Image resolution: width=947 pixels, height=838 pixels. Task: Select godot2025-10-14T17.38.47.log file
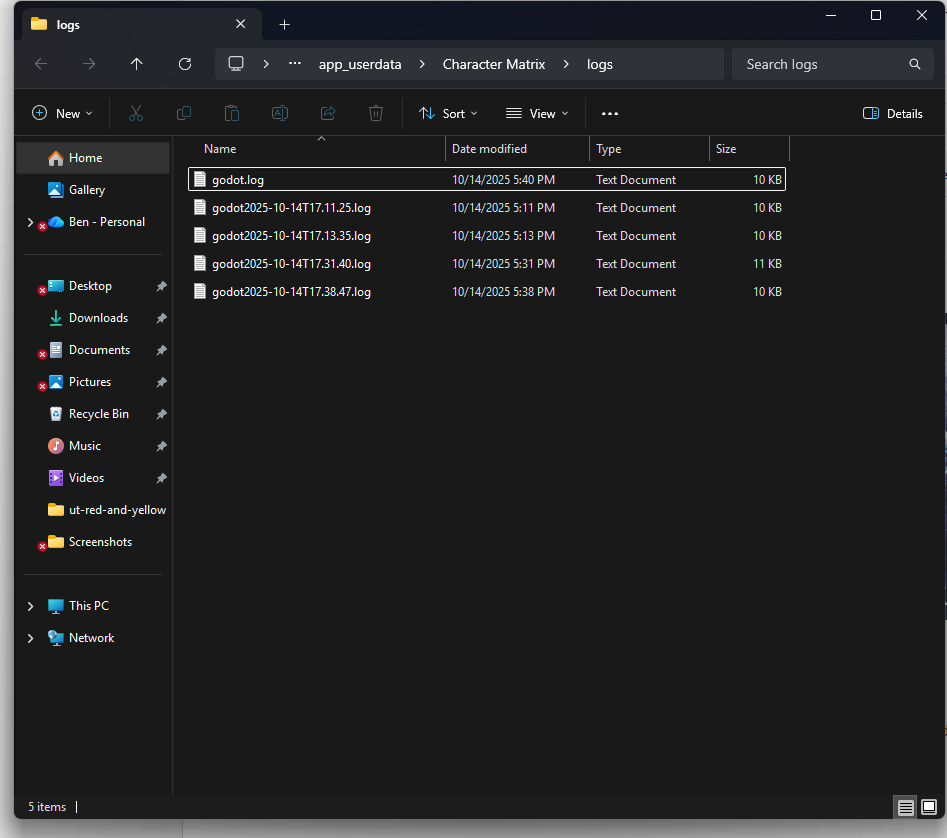(x=487, y=292)
